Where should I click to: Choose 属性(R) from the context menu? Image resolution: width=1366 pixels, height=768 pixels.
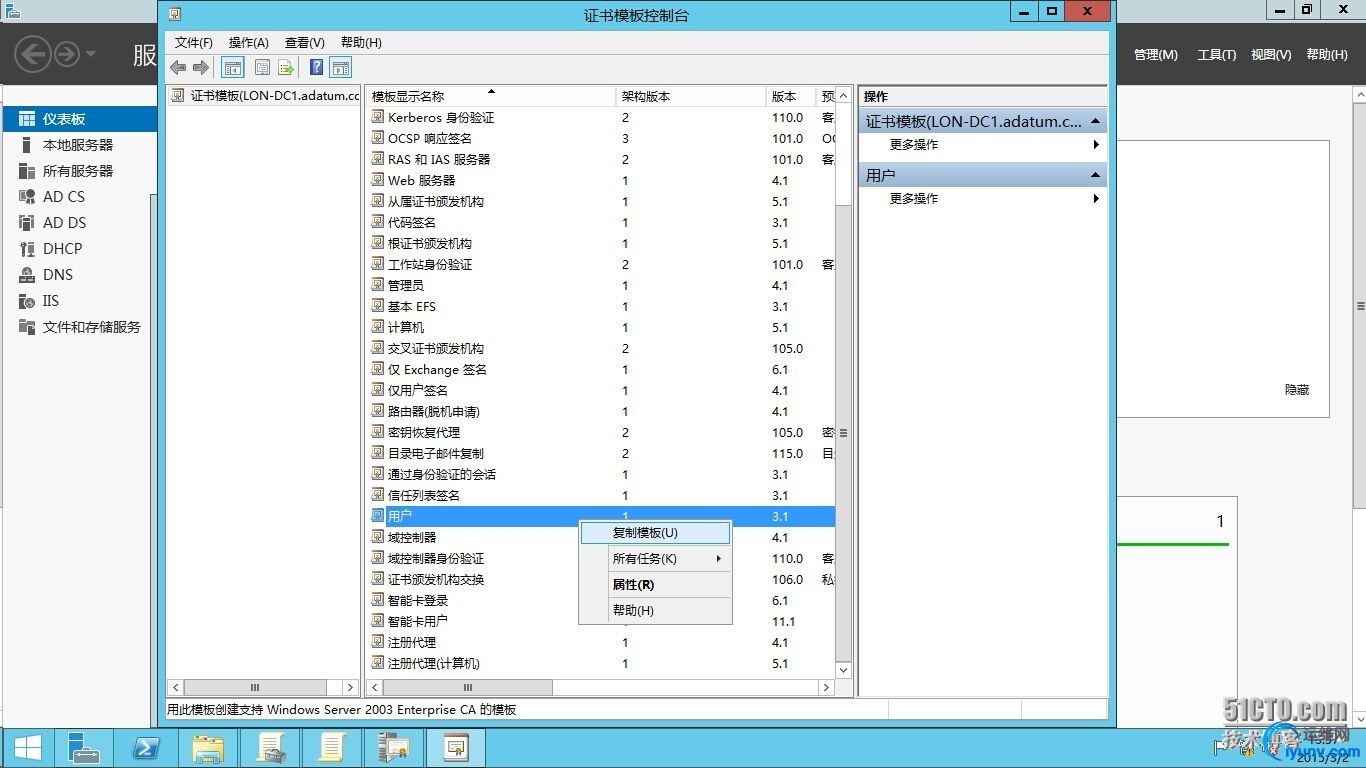(656, 585)
